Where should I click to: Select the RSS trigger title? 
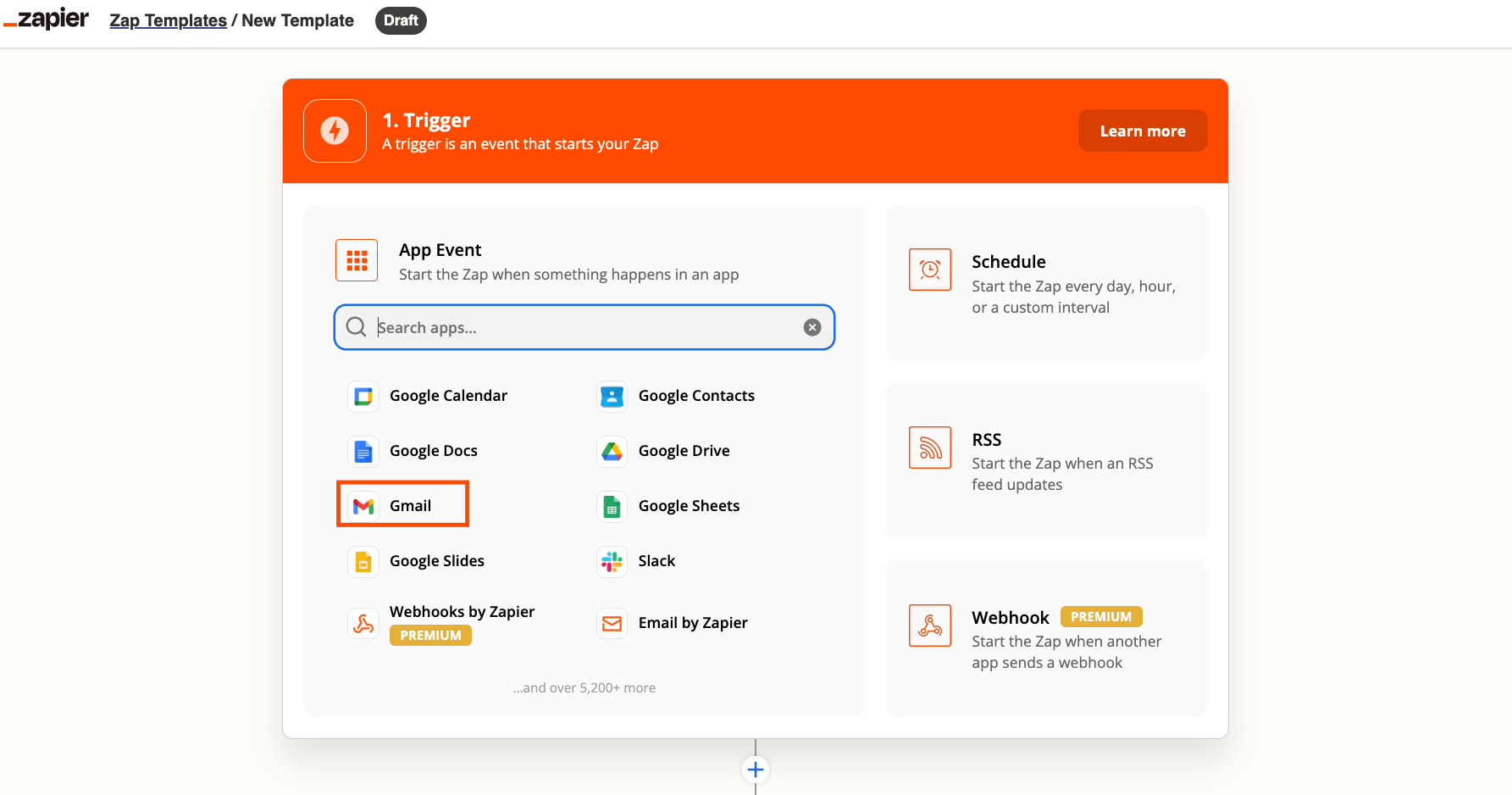pyautogui.click(x=987, y=440)
